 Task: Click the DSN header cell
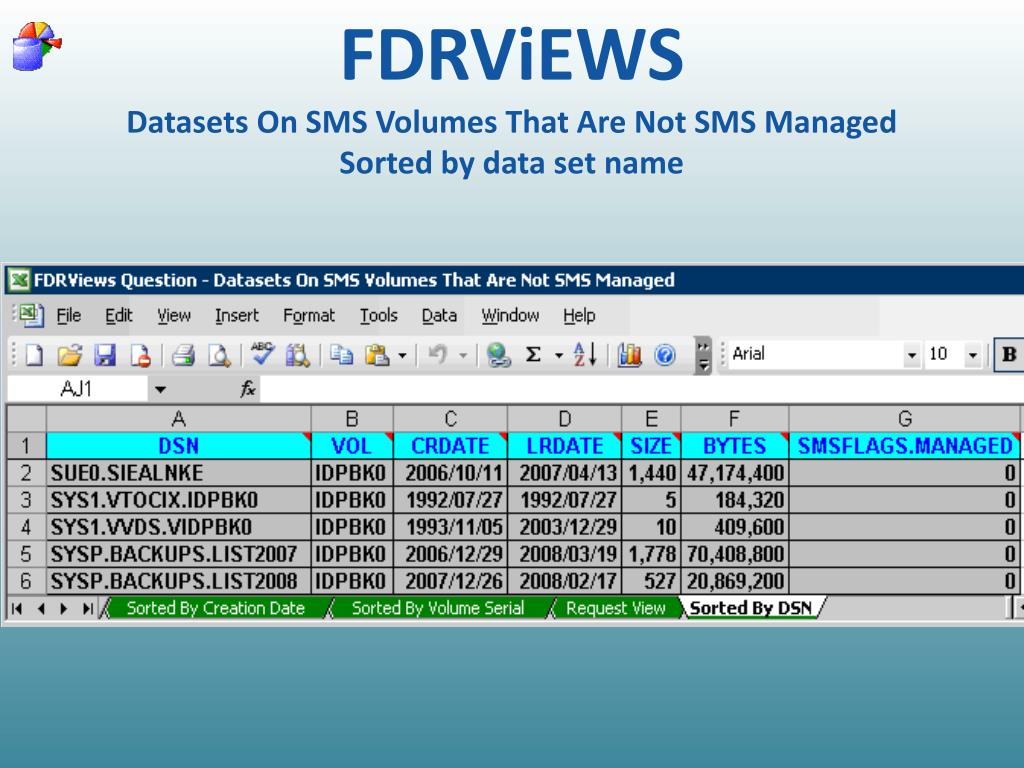(x=178, y=446)
